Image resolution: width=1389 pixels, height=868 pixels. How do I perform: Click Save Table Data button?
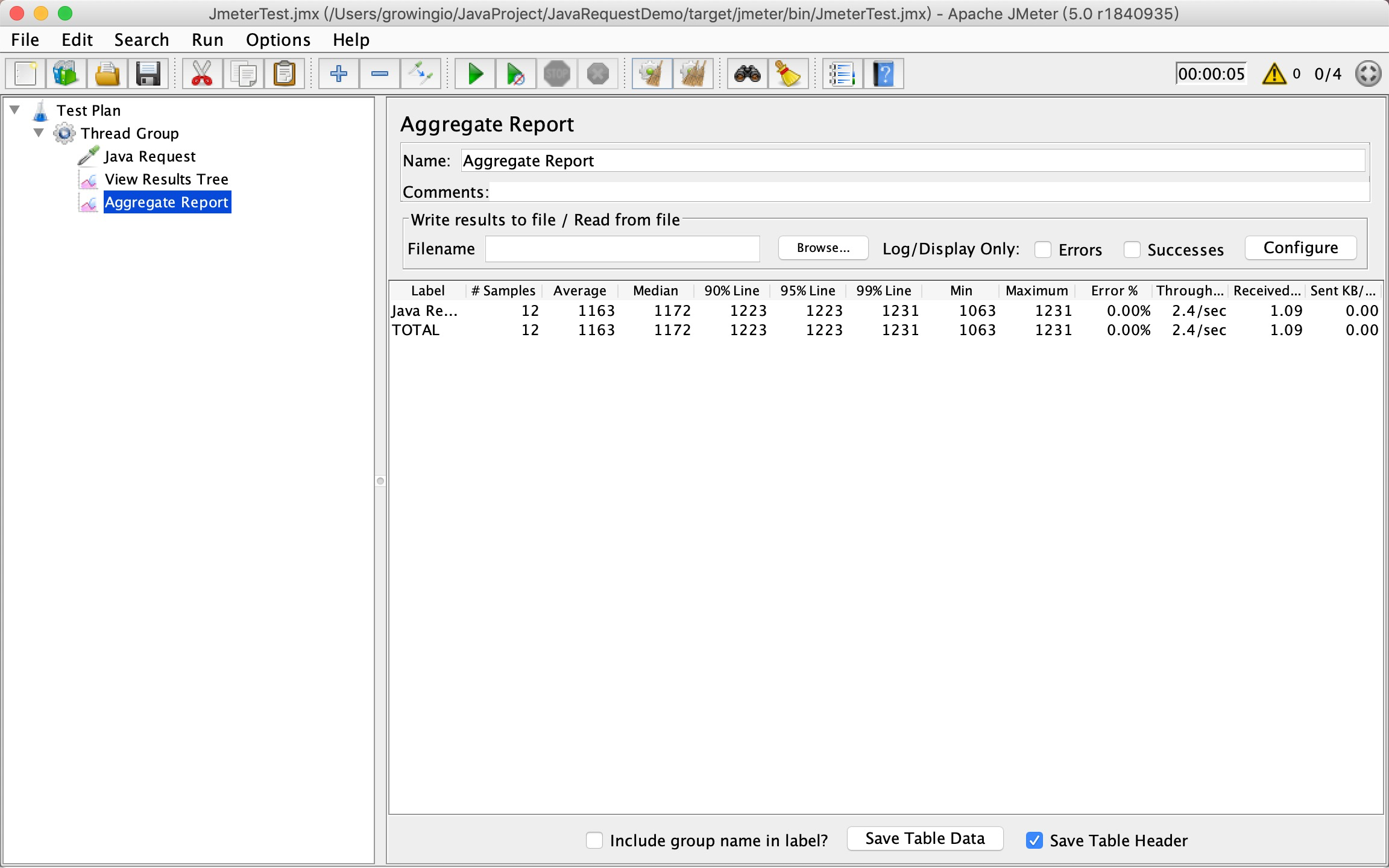tap(925, 838)
